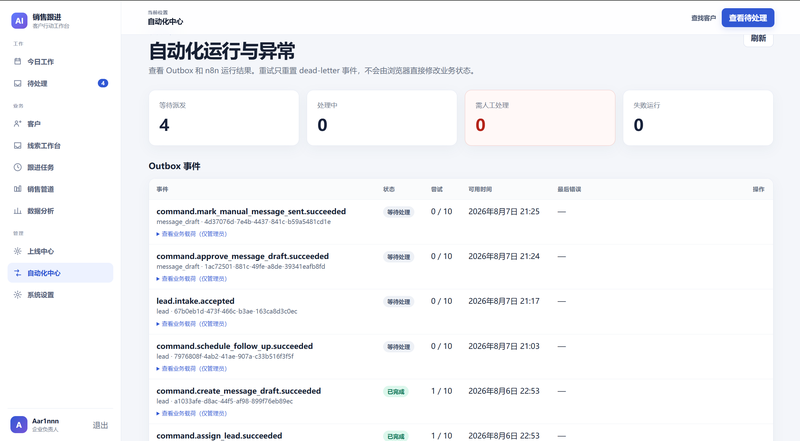The image size is (800, 441).
Task: Open 系统设置 menu item
Action: pos(60,295)
